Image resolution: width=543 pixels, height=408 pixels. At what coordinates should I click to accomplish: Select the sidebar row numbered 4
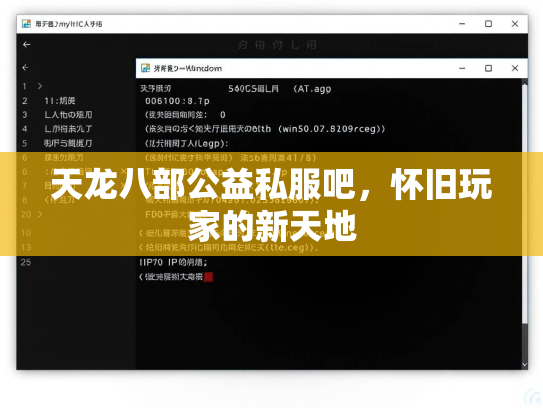[57, 129]
